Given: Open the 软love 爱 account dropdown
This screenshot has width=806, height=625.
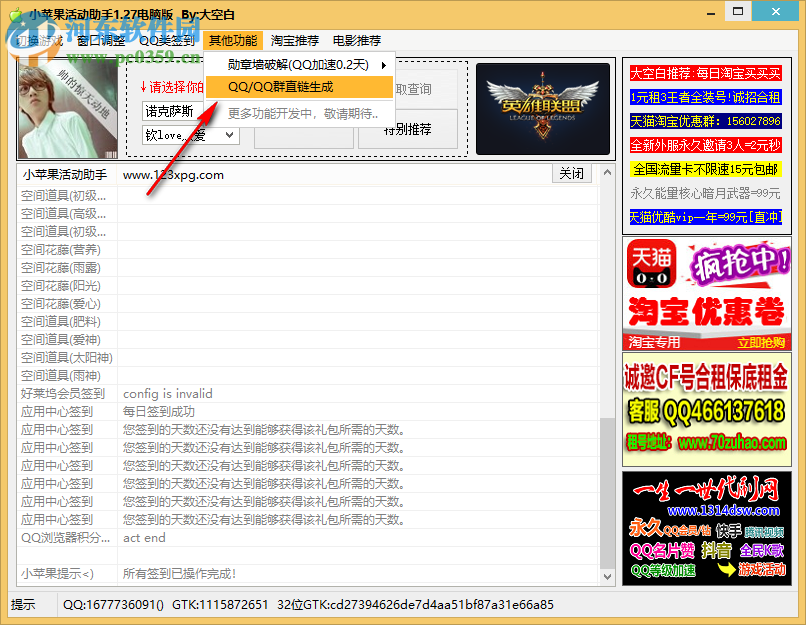Looking at the screenshot, I should (x=190, y=136).
